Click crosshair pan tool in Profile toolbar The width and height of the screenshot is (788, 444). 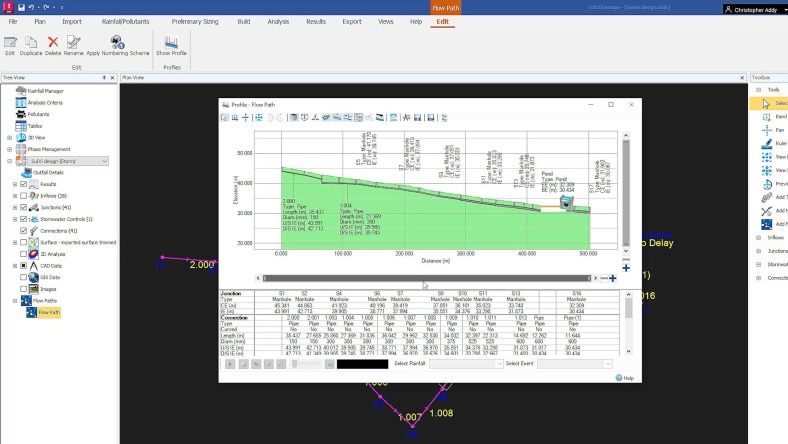tap(245, 118)
